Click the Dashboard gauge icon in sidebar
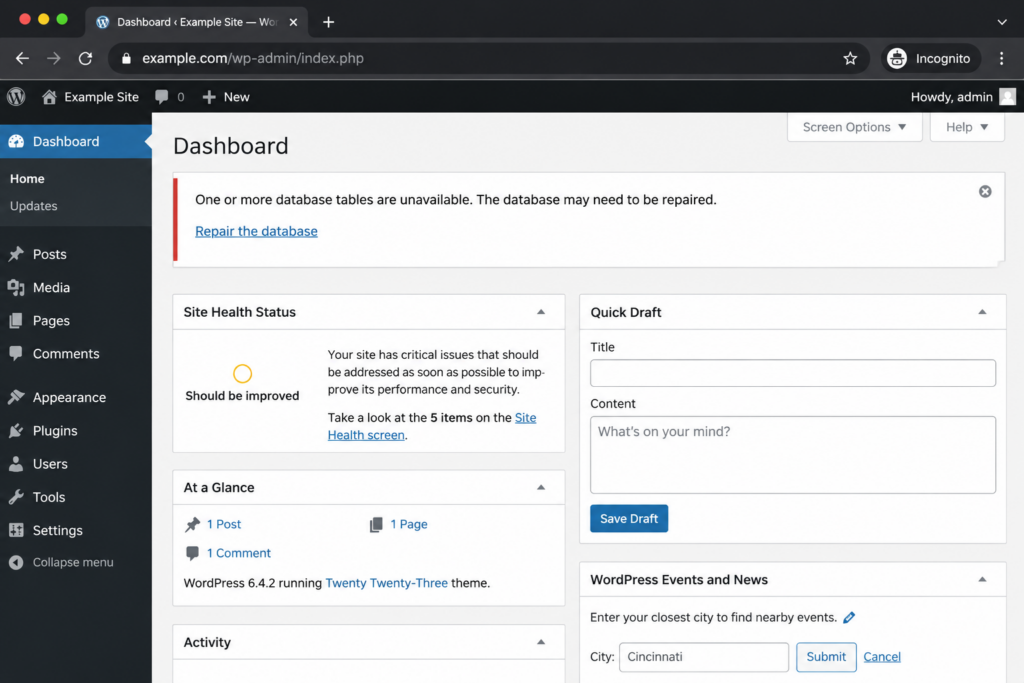This screenshot has height=683, width=1024. (x=16, y=141)
